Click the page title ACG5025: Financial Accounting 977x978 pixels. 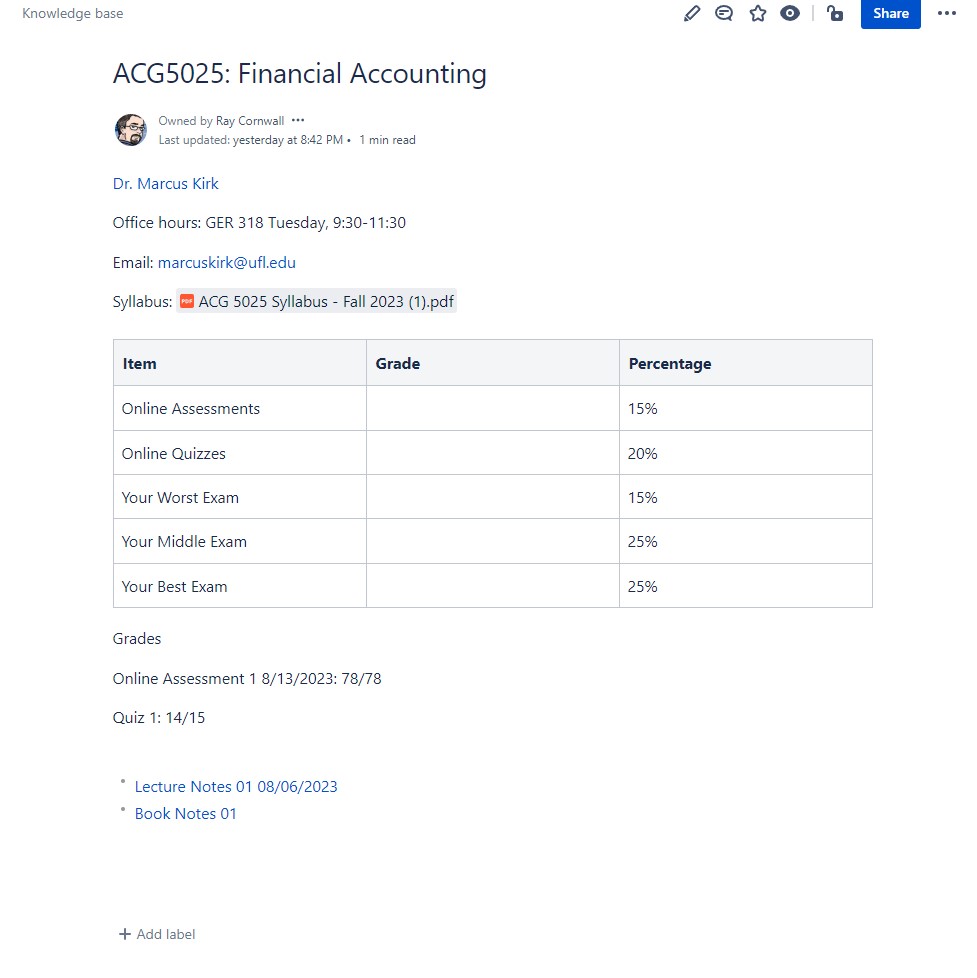tap(299, 74)
